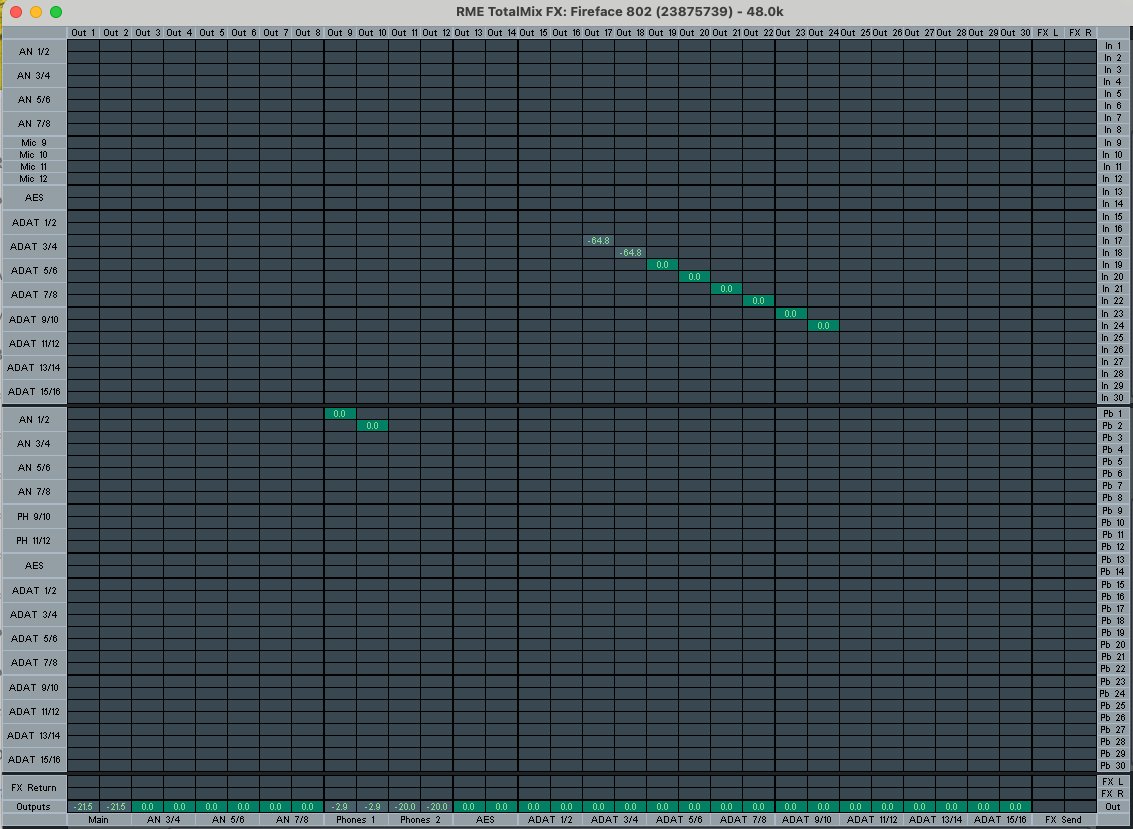Click the -2.9 output gain under Out 10
This screenshot has width=1133, height=829.
(372, 807)
